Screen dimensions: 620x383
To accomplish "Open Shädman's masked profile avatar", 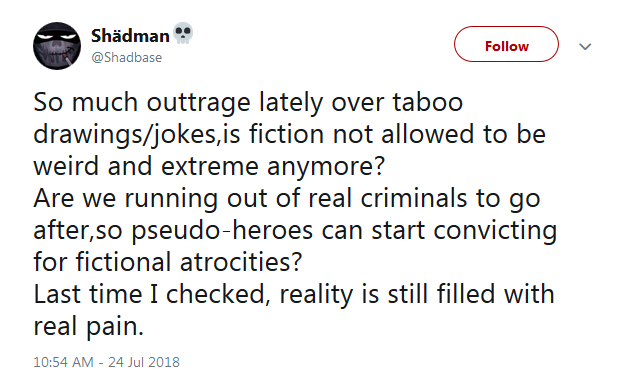I will [57, 46].
